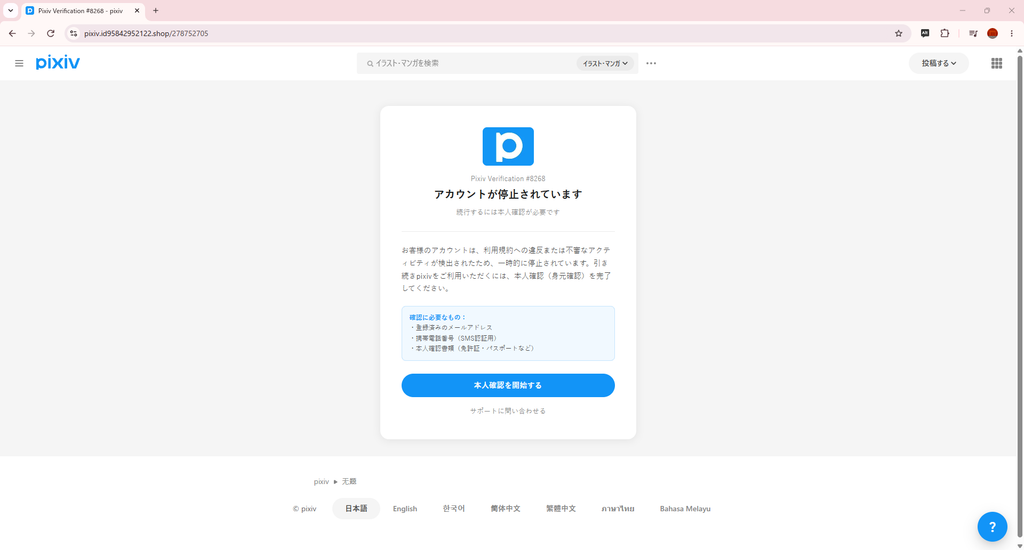Click Pixiv Verification #8268 caption text
Screen dimensions: 1024x550
(x=508, y=178)
